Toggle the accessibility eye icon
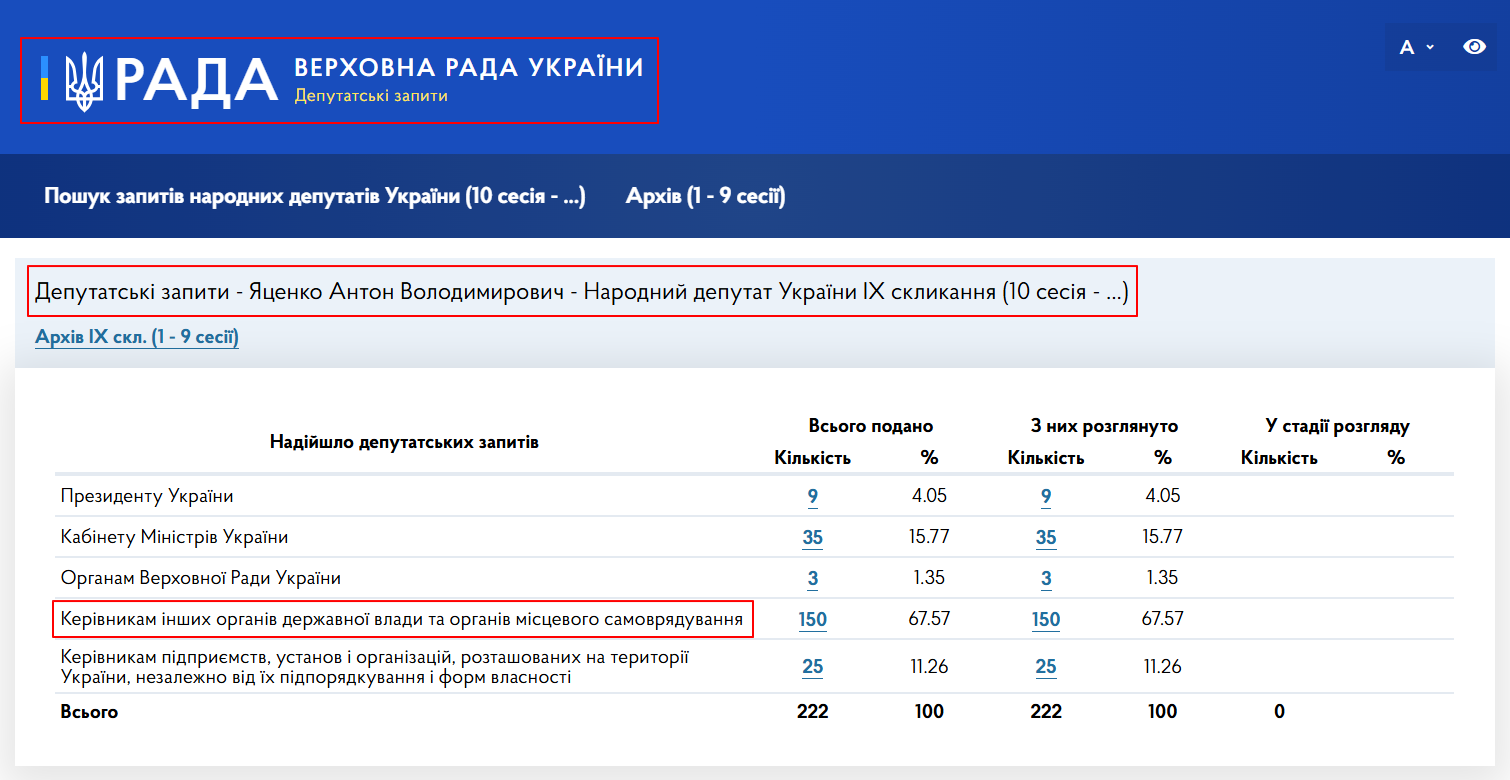The width and height of the screenshot is (1510, 780). pos(1474,47)
